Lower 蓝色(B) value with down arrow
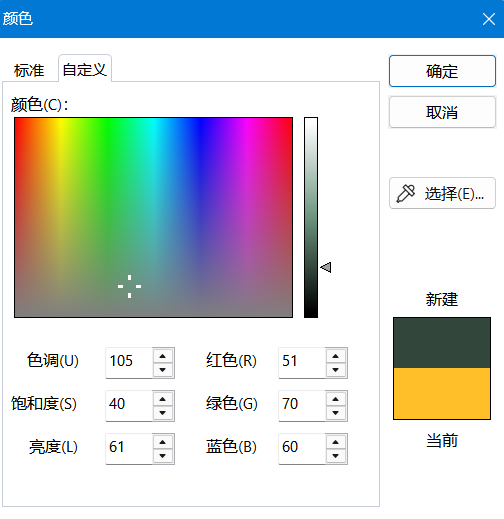The image size is (504, 519). point(336,456)
